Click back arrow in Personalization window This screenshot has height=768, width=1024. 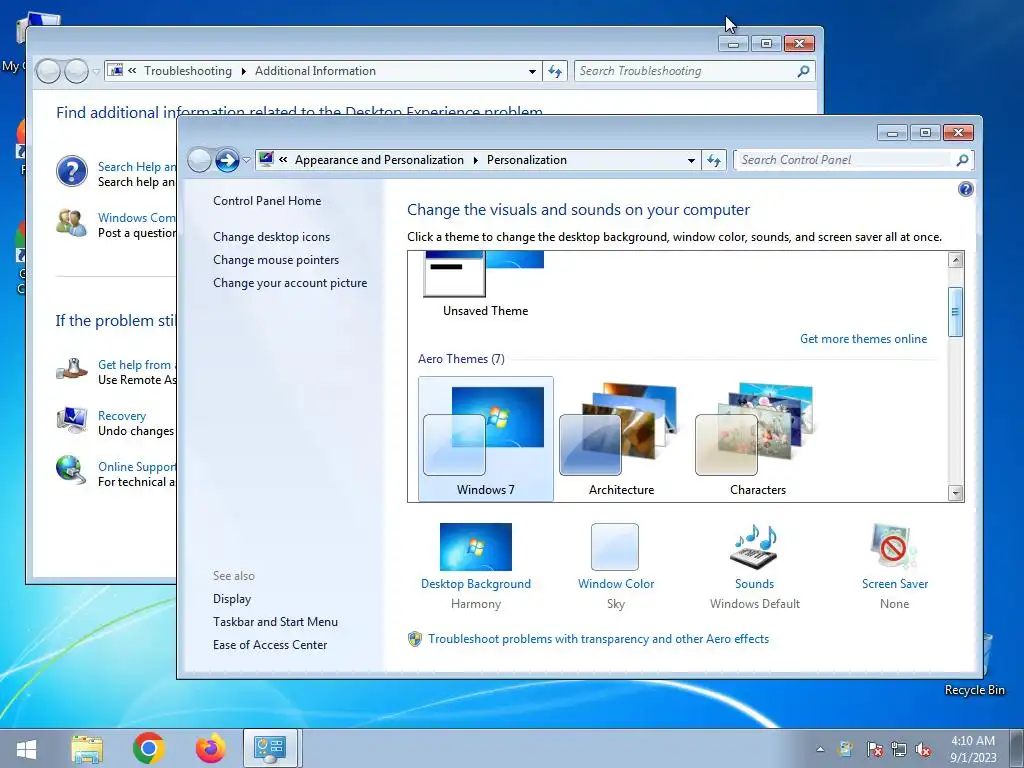click(200, 160)
